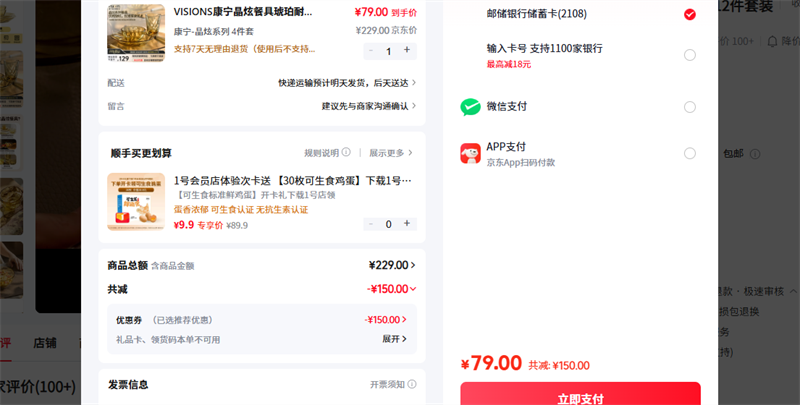Click the WeChat Pay green logo icon
Screen dimensions: 800x405
click(x=470, y=107)
